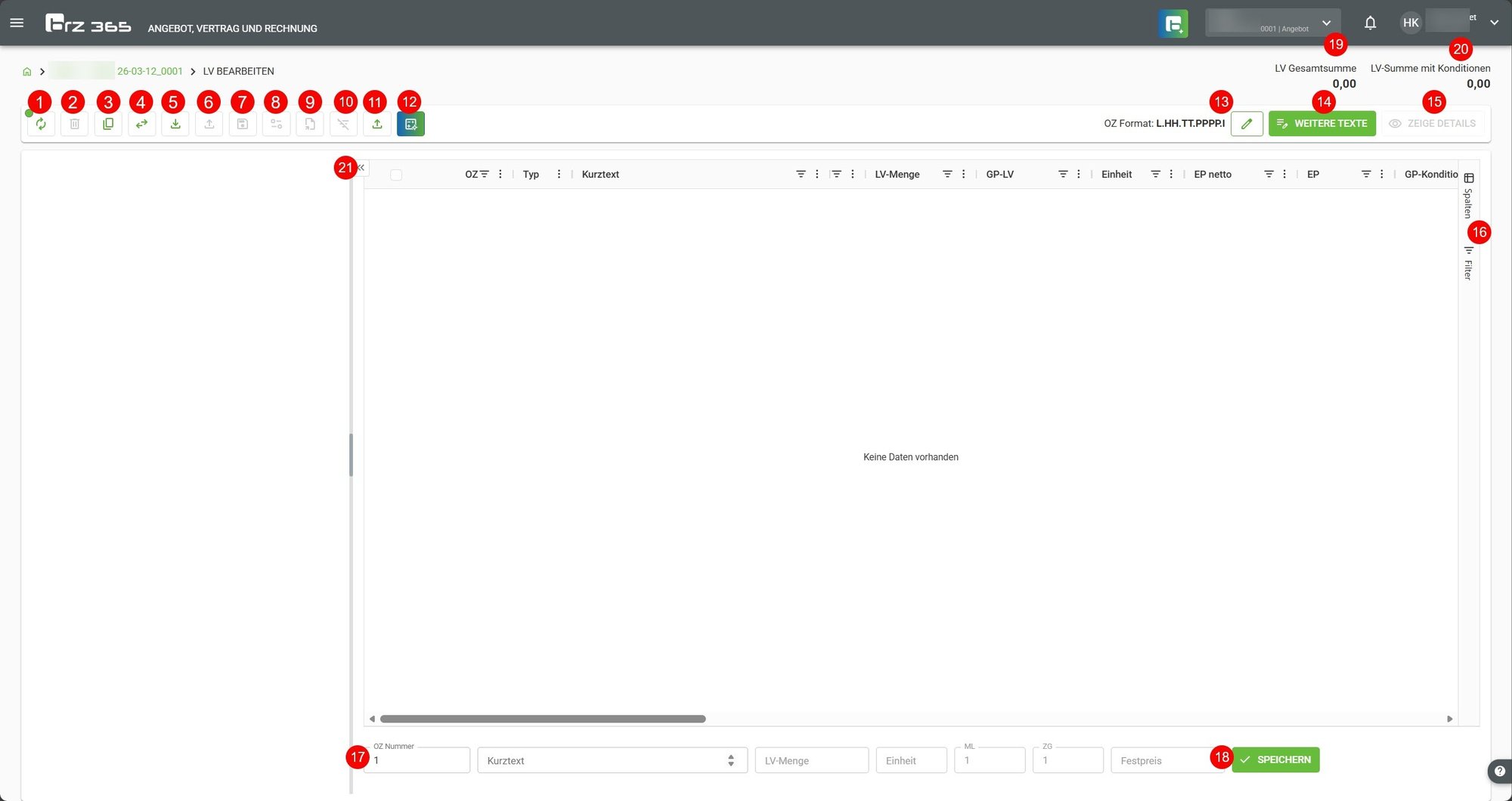The height and width of the screenshot is (801, 1512).
Task: Click the green swap arrows icon
Action: pyautogui.click(x=141, y=124)
